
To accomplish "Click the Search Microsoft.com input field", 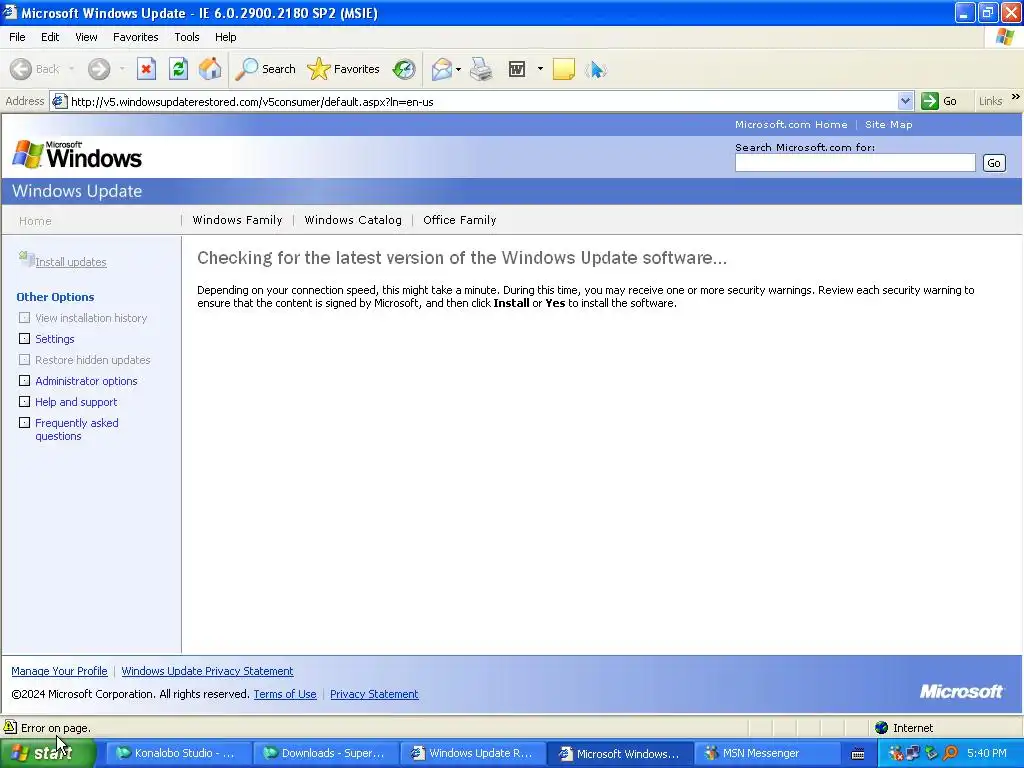I will [x=855, y=163].
